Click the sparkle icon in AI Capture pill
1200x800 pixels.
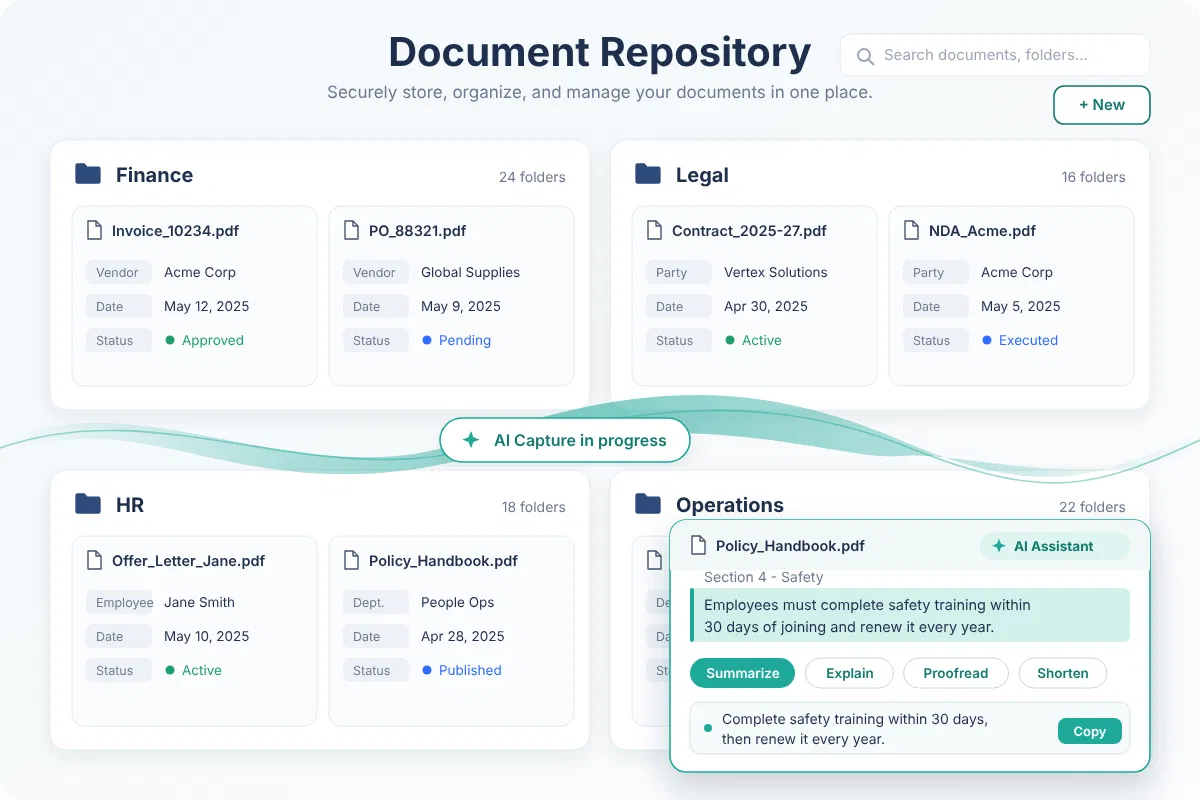click(x=470, y=440)
